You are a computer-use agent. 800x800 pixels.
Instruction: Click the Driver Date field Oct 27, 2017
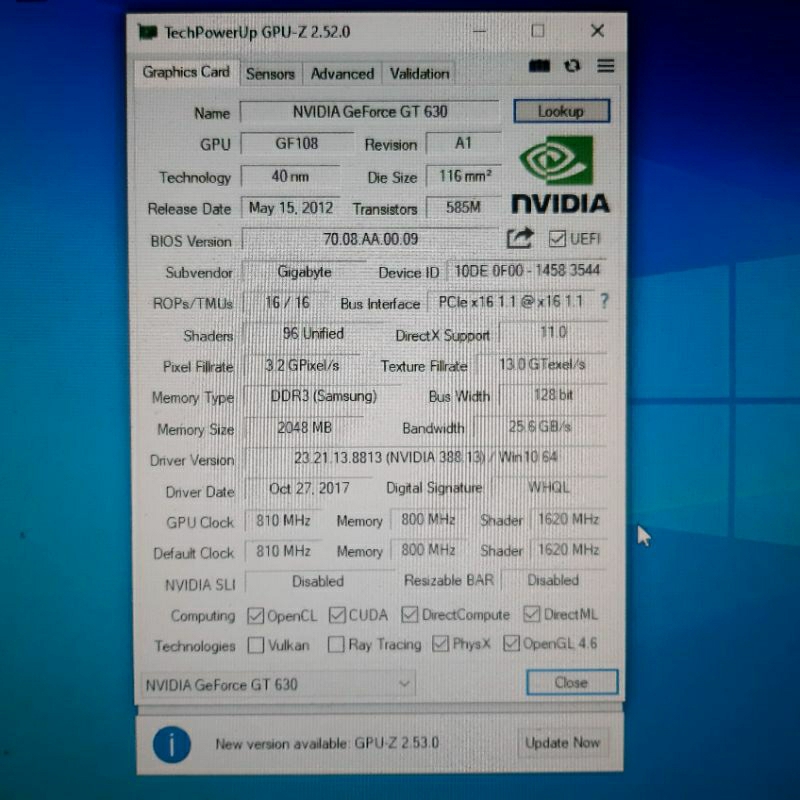click(x=309, y=488)
